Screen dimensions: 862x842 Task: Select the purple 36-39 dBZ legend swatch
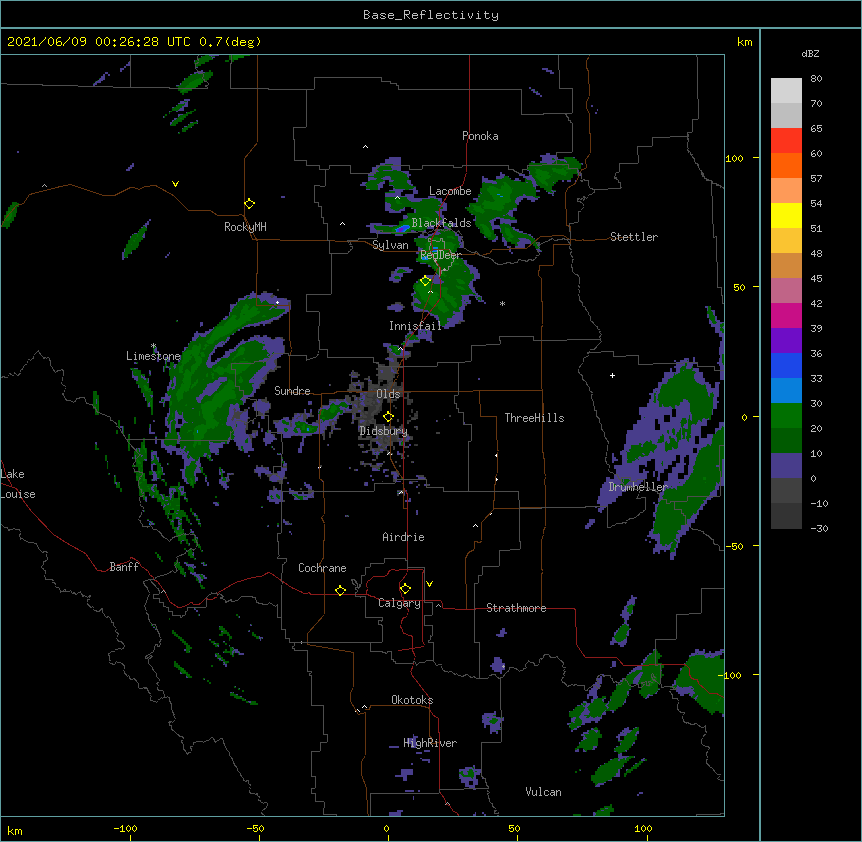click(x=786, y=341)
